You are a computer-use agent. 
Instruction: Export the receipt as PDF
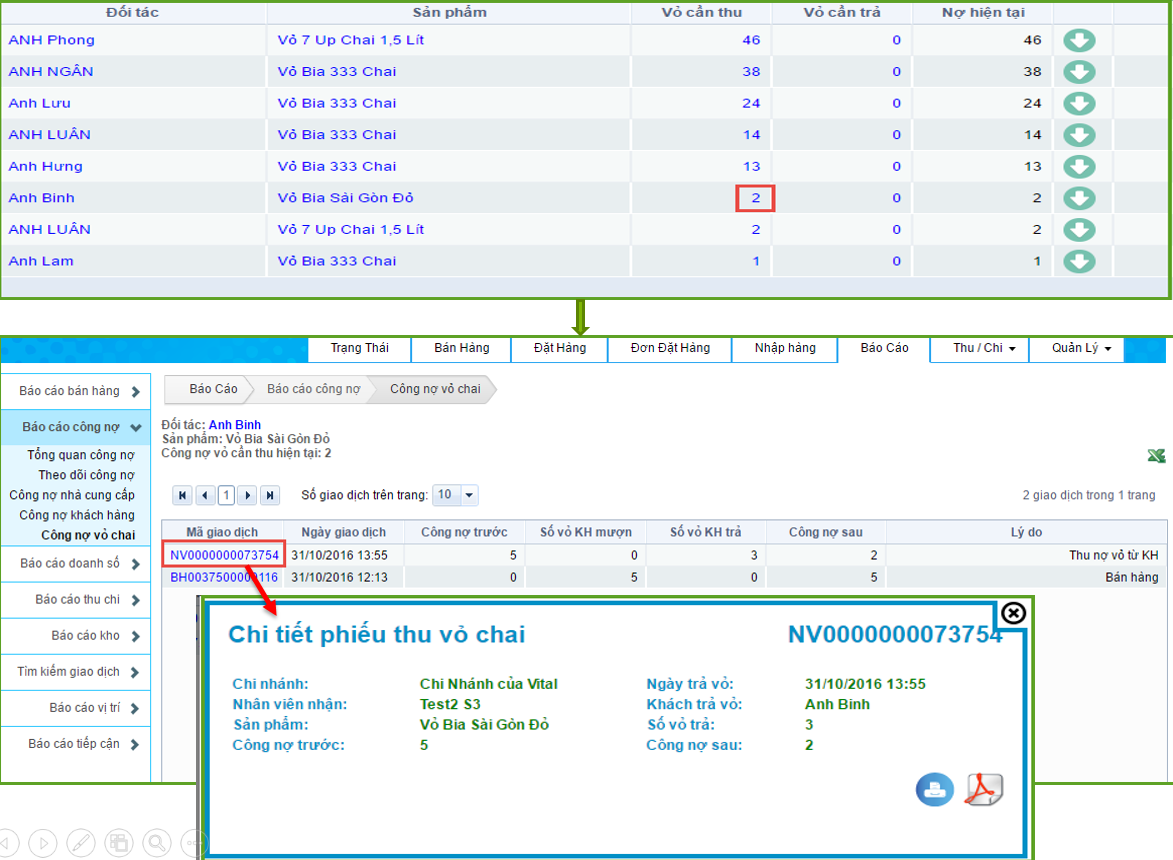point(983,789)
